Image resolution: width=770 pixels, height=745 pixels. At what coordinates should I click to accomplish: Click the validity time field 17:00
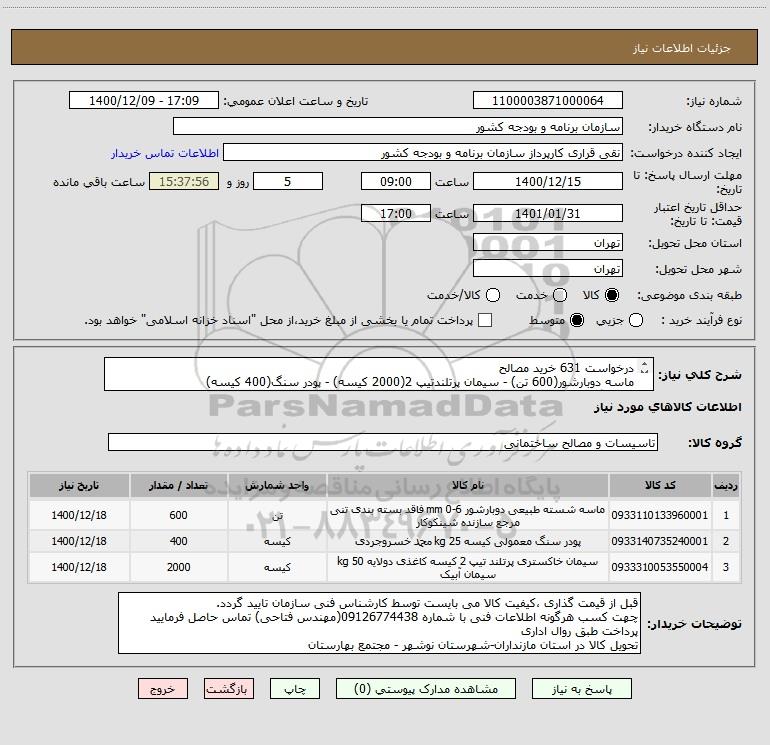point(396,213)
